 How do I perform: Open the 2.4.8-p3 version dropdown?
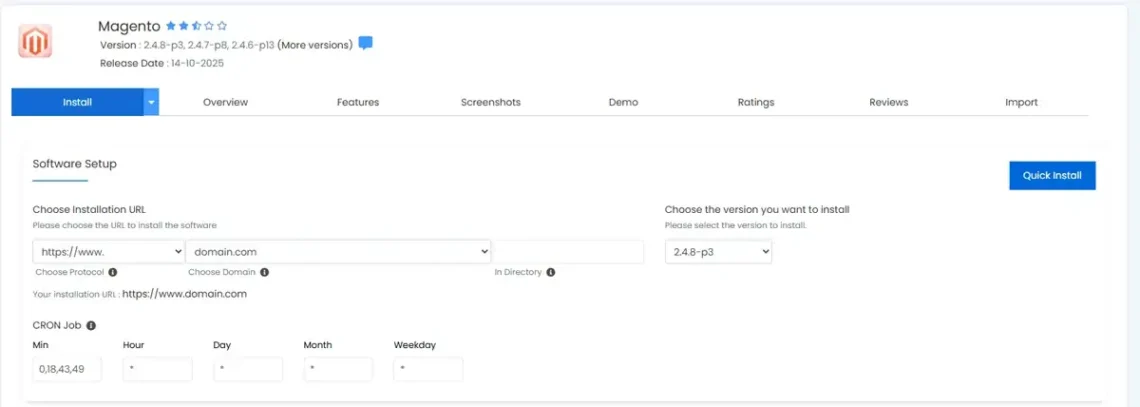718,251
